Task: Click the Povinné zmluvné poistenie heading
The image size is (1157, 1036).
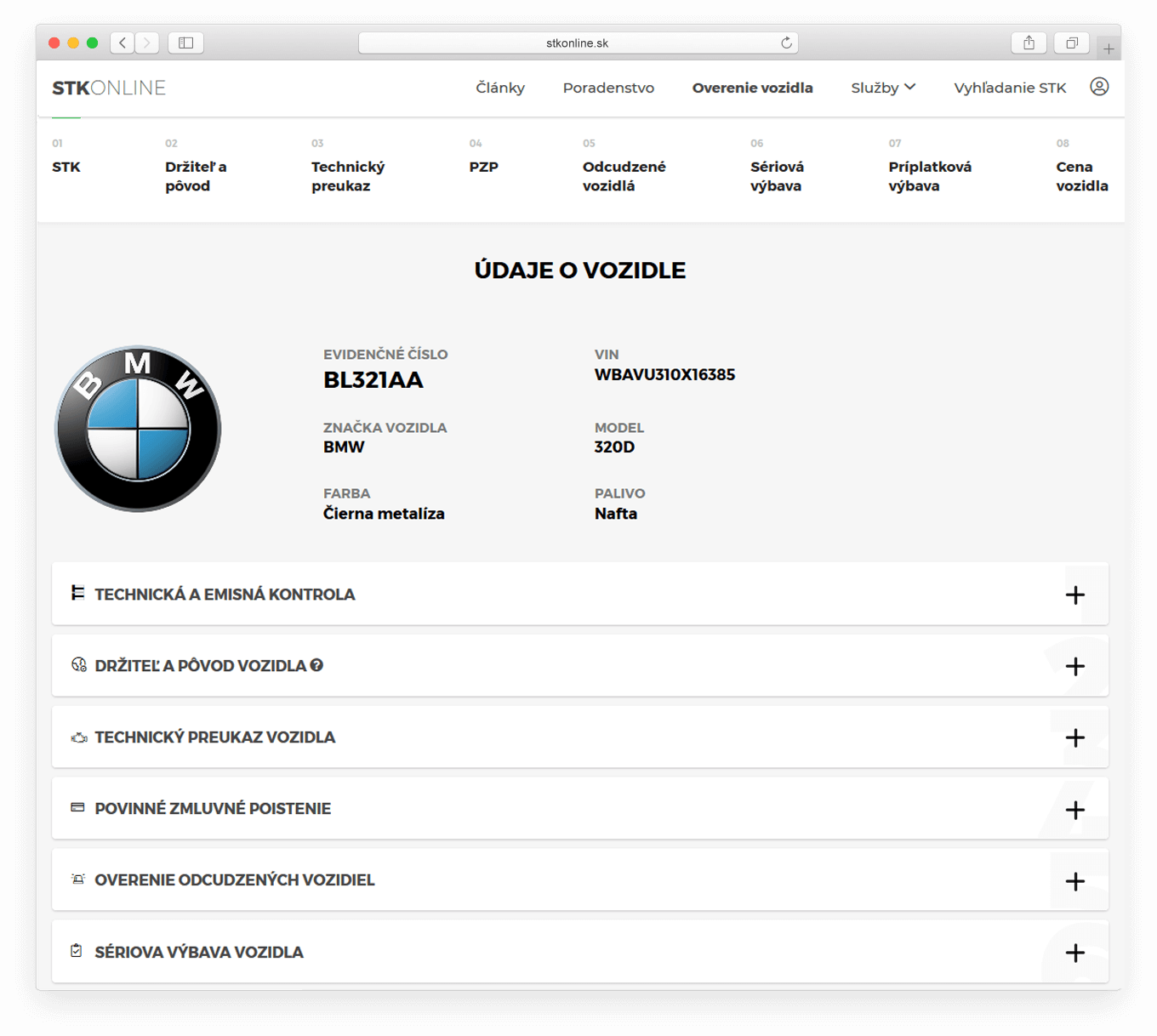Action: point(213,809)
